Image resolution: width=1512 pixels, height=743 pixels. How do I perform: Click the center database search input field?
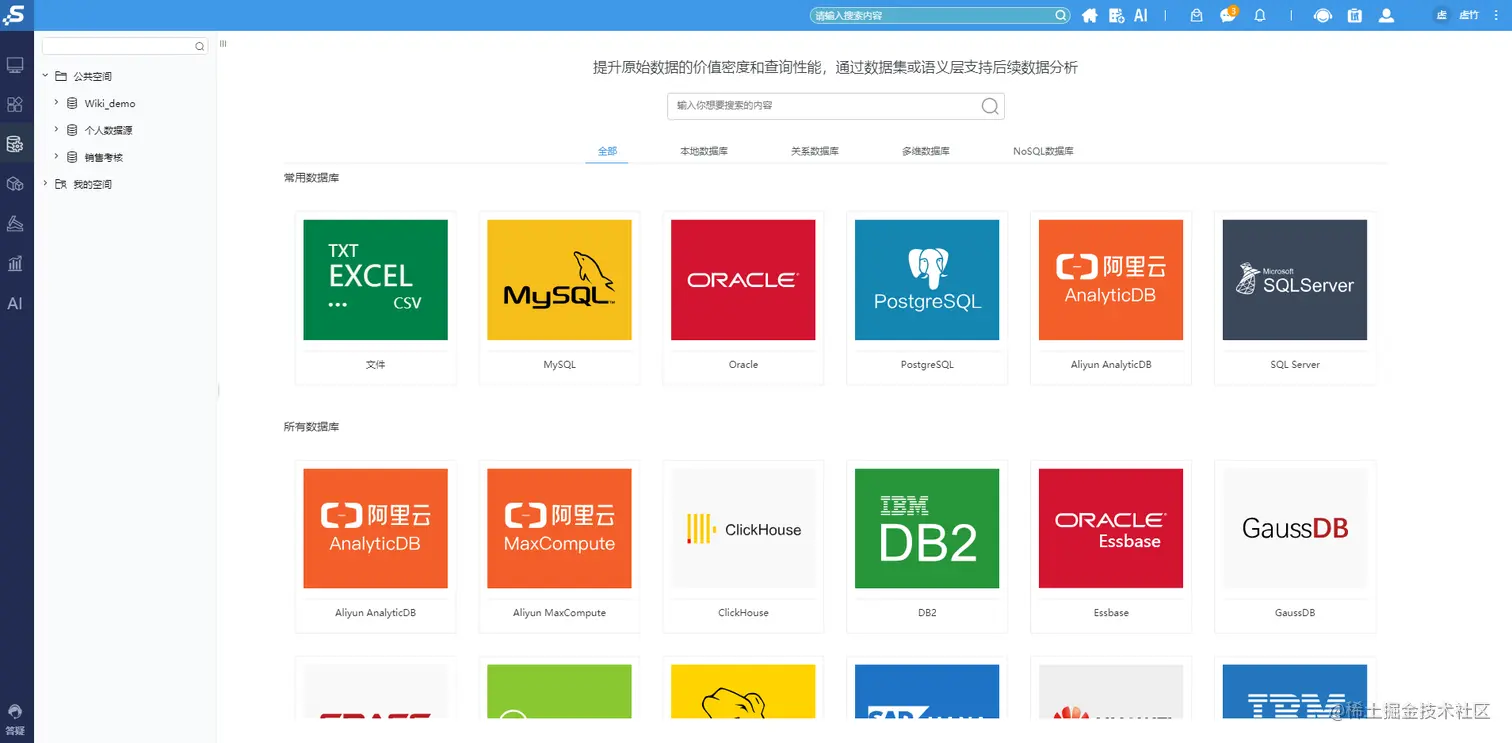pyautogui.click(x=836, y=106)
